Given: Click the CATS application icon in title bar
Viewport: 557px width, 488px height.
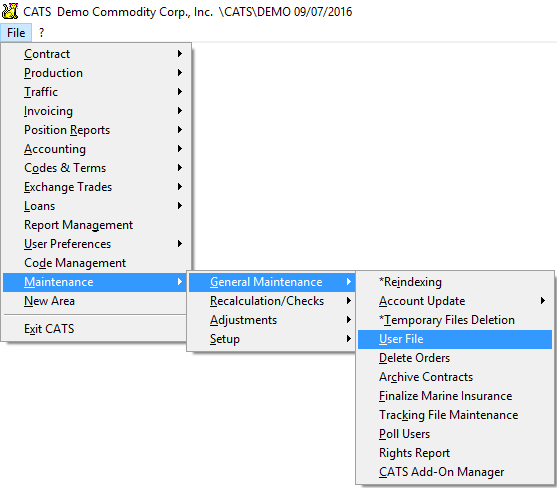Looking at the screenshot, I should pyautogui.click(x=10, y=11).
